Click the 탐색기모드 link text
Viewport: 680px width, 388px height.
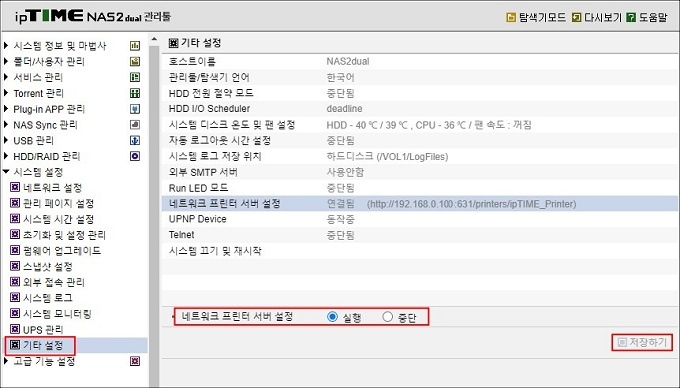543,17
